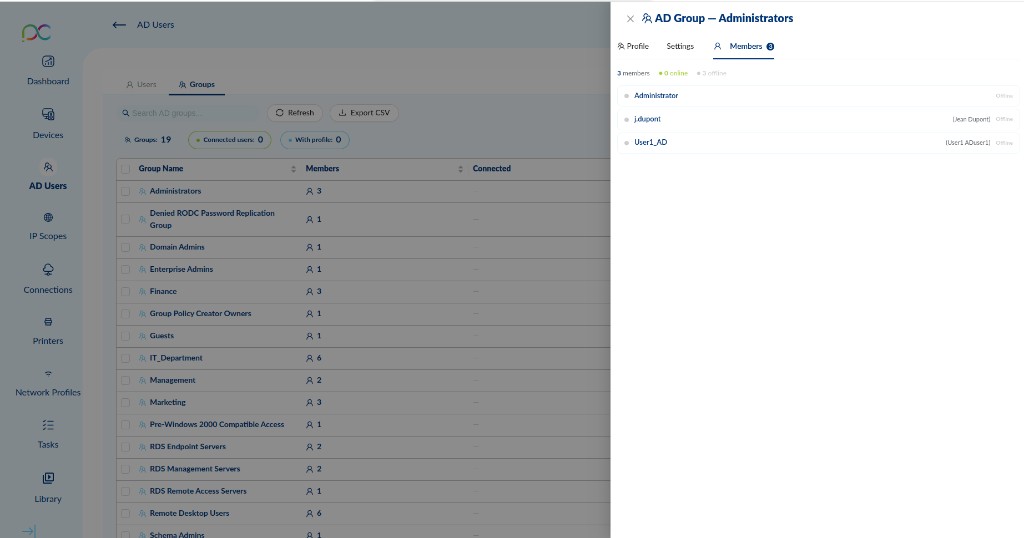1024x538 pixels.
Task: Click the app logo in sidebar
Action: tap(36, 32)
